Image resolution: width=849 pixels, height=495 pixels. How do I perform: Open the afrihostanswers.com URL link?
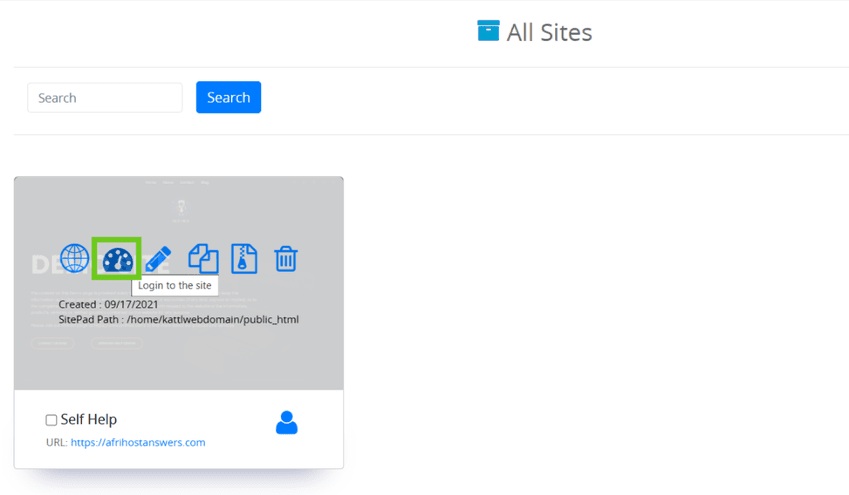click(138, 442)
